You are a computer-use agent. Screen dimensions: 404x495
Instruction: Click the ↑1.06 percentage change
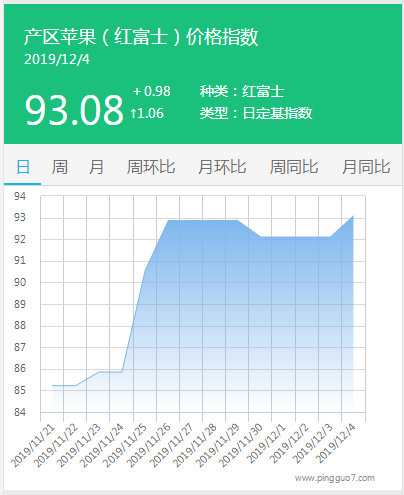click(147, 113)
